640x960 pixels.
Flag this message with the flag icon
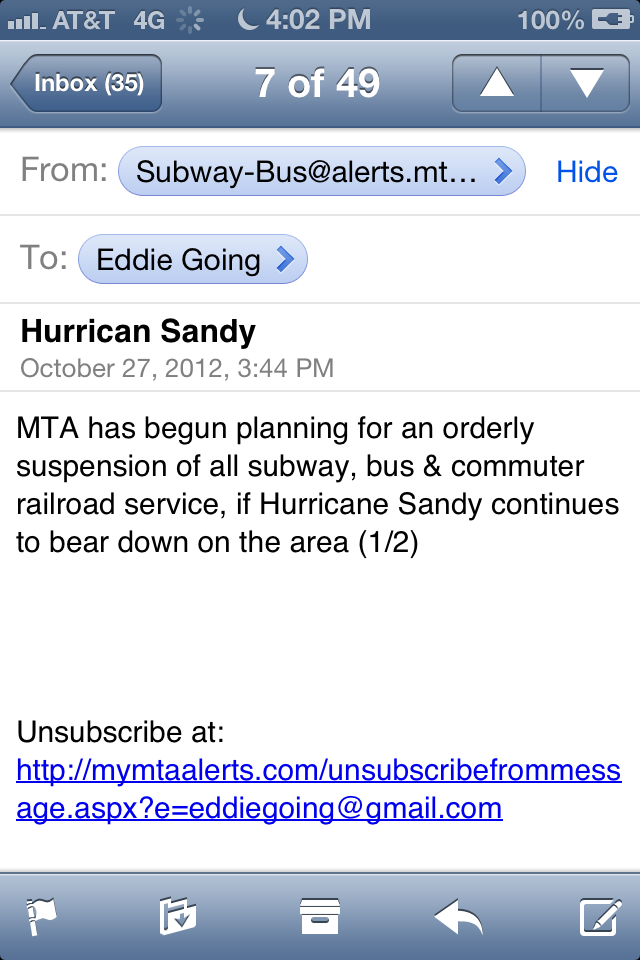pos(40,915)
